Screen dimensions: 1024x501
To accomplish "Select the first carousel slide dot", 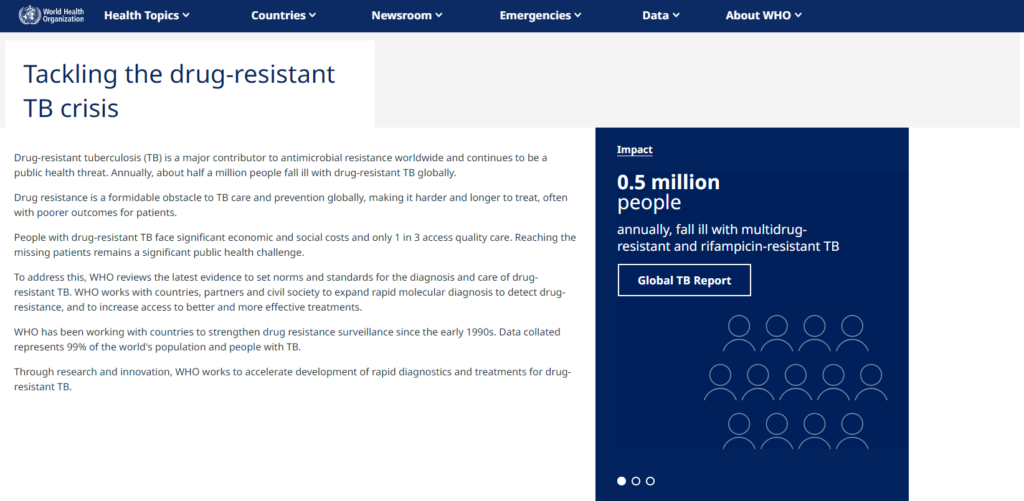I will coord(621,481).
